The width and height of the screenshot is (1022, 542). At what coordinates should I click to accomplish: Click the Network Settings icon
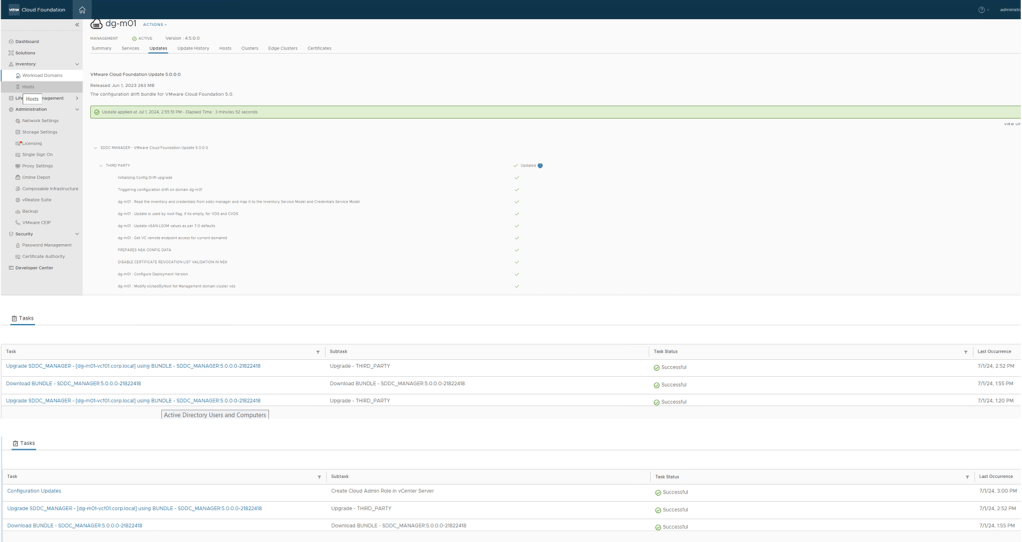18,121
